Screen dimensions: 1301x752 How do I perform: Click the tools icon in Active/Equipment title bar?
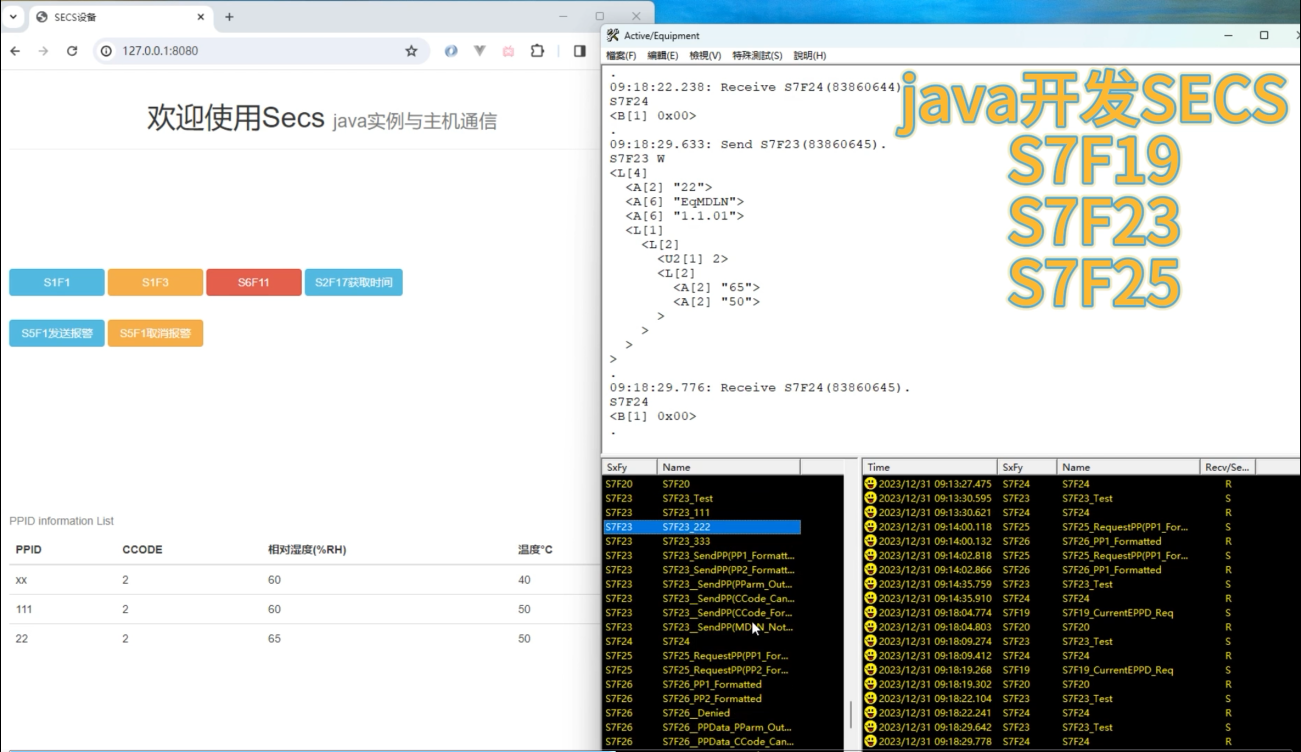tap(611, 34)
